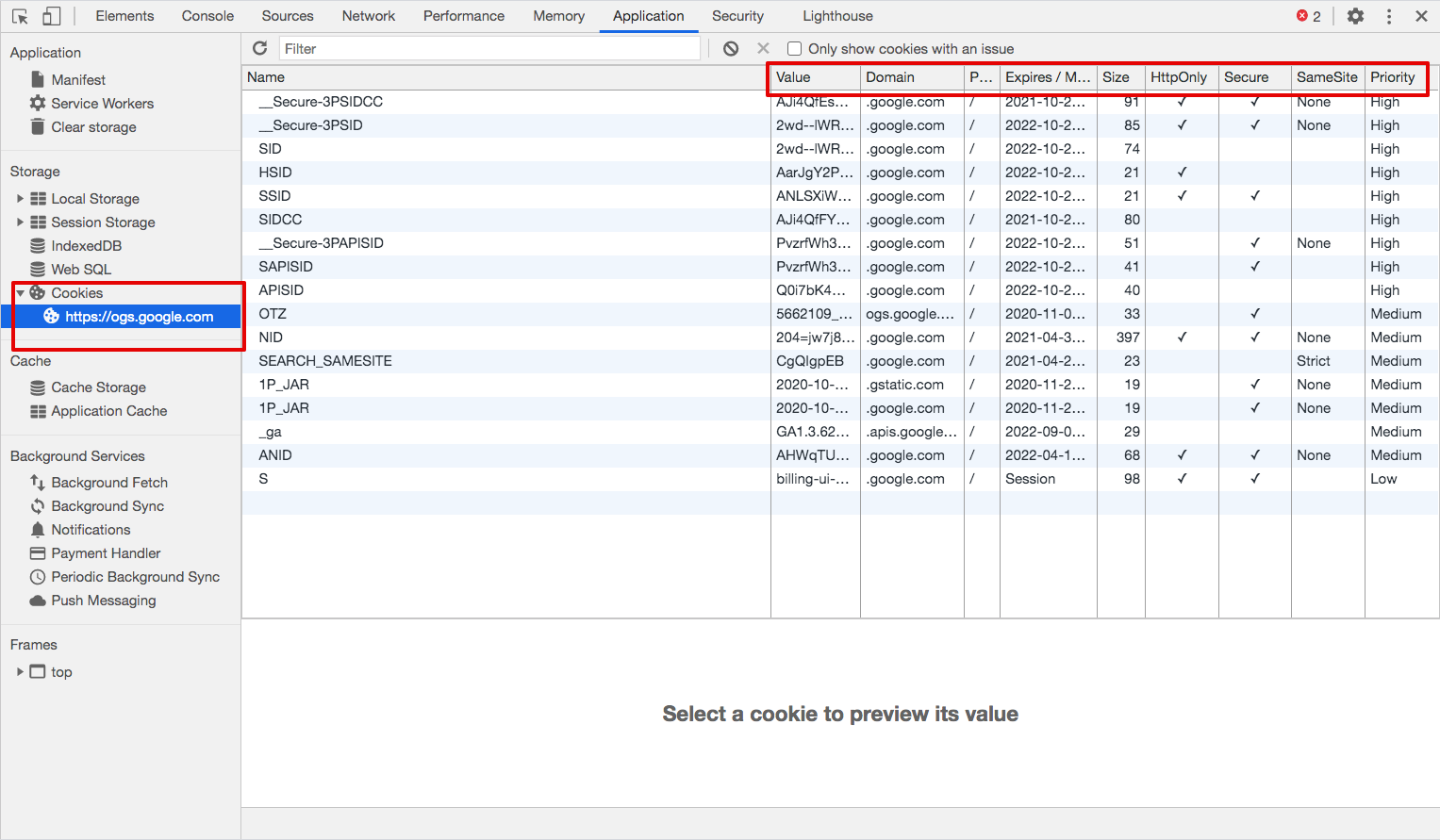This screenshot has height=840, width=1440.
Task: Open DevTools settings gear
Action: click(1355, 16)
